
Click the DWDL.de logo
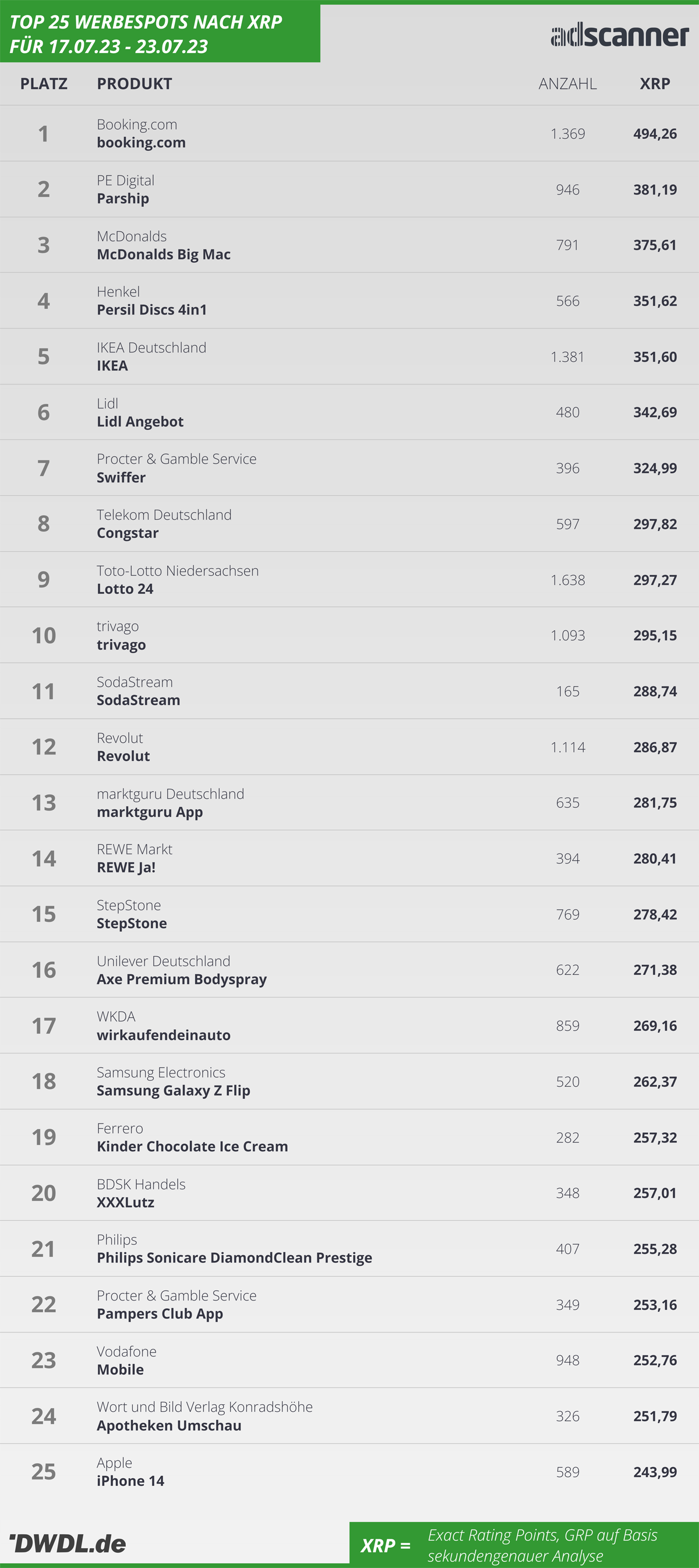[68, 1543]
